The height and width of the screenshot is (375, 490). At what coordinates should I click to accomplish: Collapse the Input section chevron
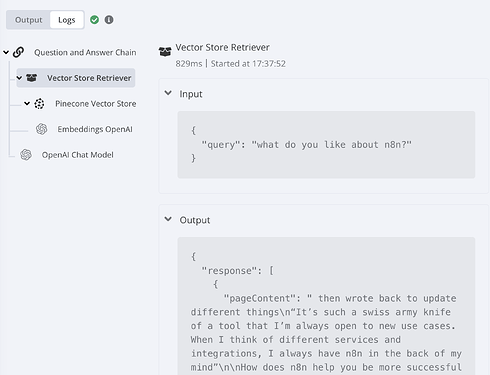(168, 93)
